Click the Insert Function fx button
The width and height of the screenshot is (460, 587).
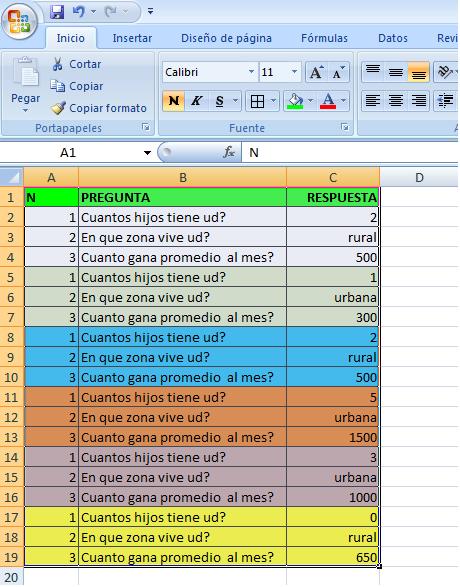(229, 152)
